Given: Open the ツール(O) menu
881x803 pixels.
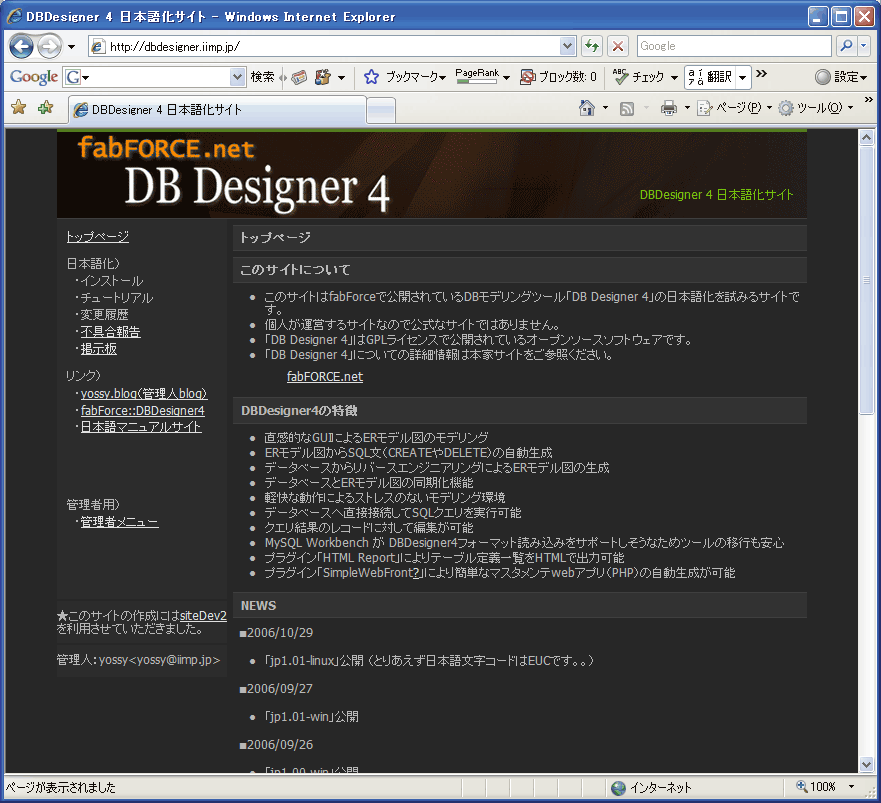Looking at the screenshot, I should 816,108.
